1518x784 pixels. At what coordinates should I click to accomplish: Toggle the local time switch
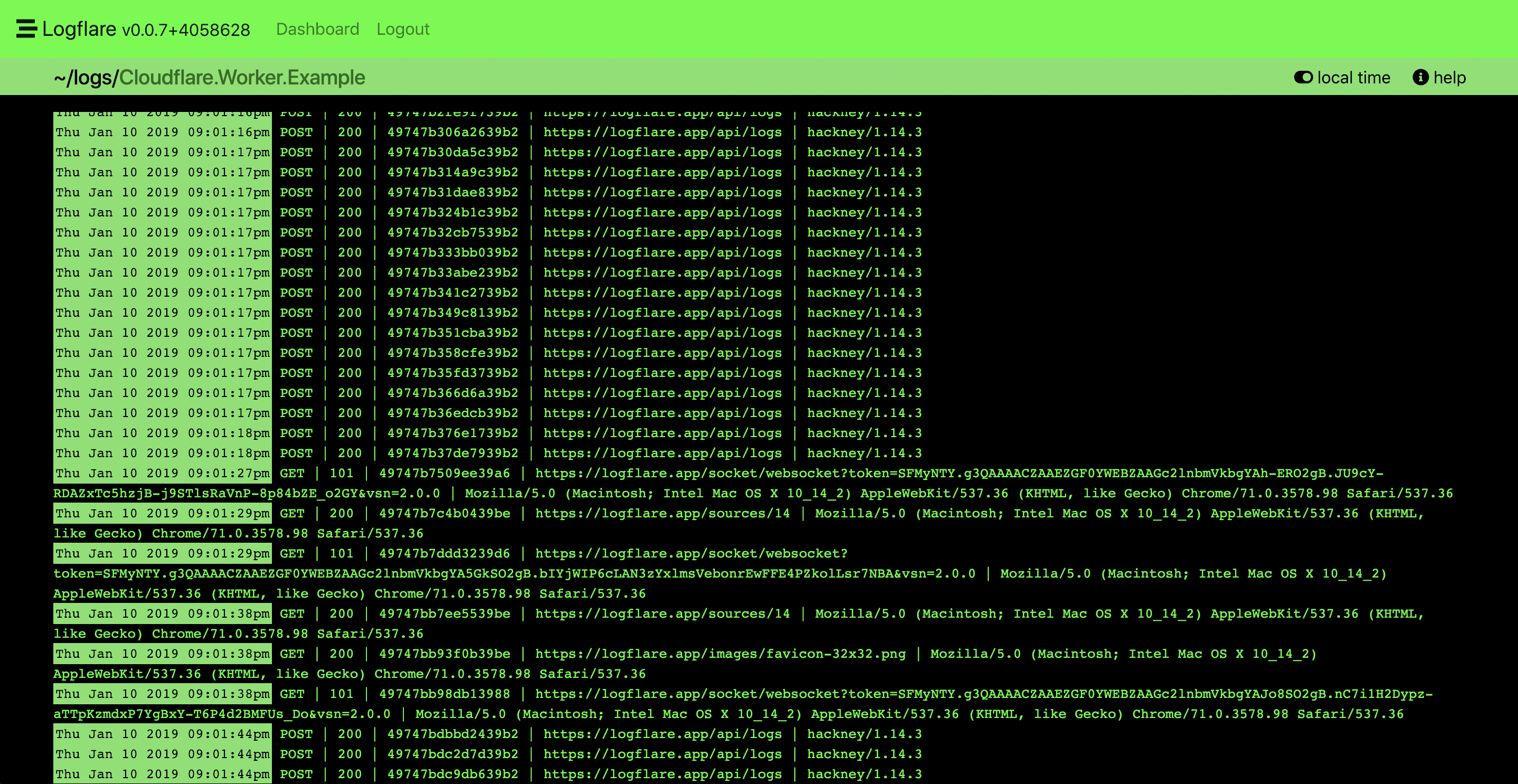(x=1303, y=77)
